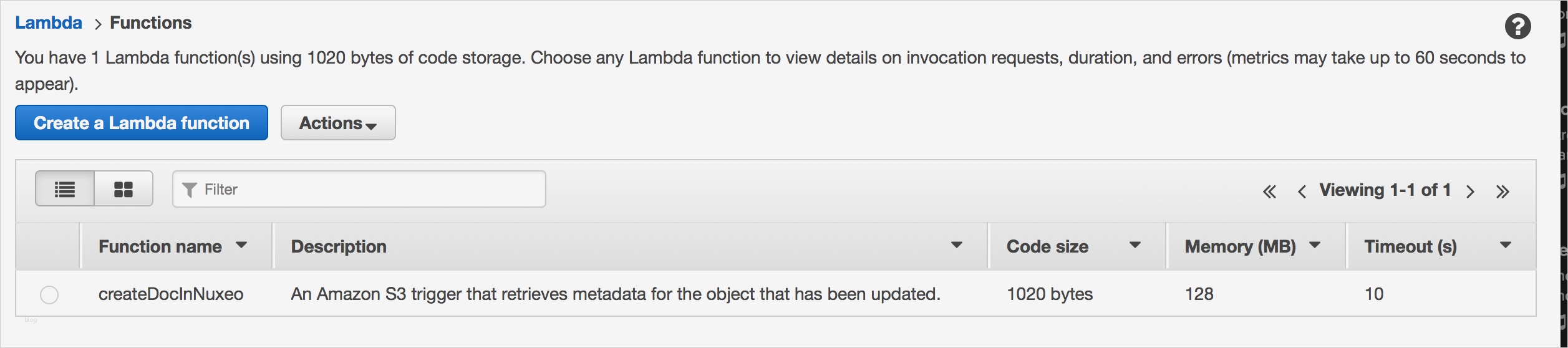
Task: Click the Lambda breadcrumb link
Action: click(49, 23)
